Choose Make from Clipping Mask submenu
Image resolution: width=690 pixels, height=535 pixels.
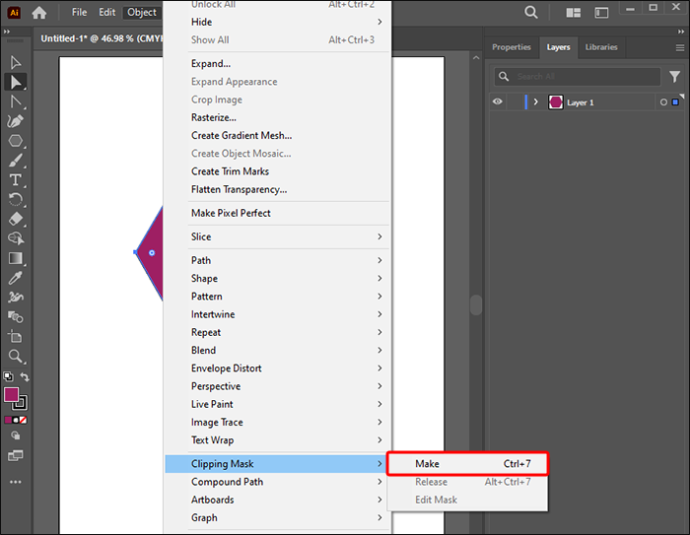pyautogui.click(x=467, y=464)
